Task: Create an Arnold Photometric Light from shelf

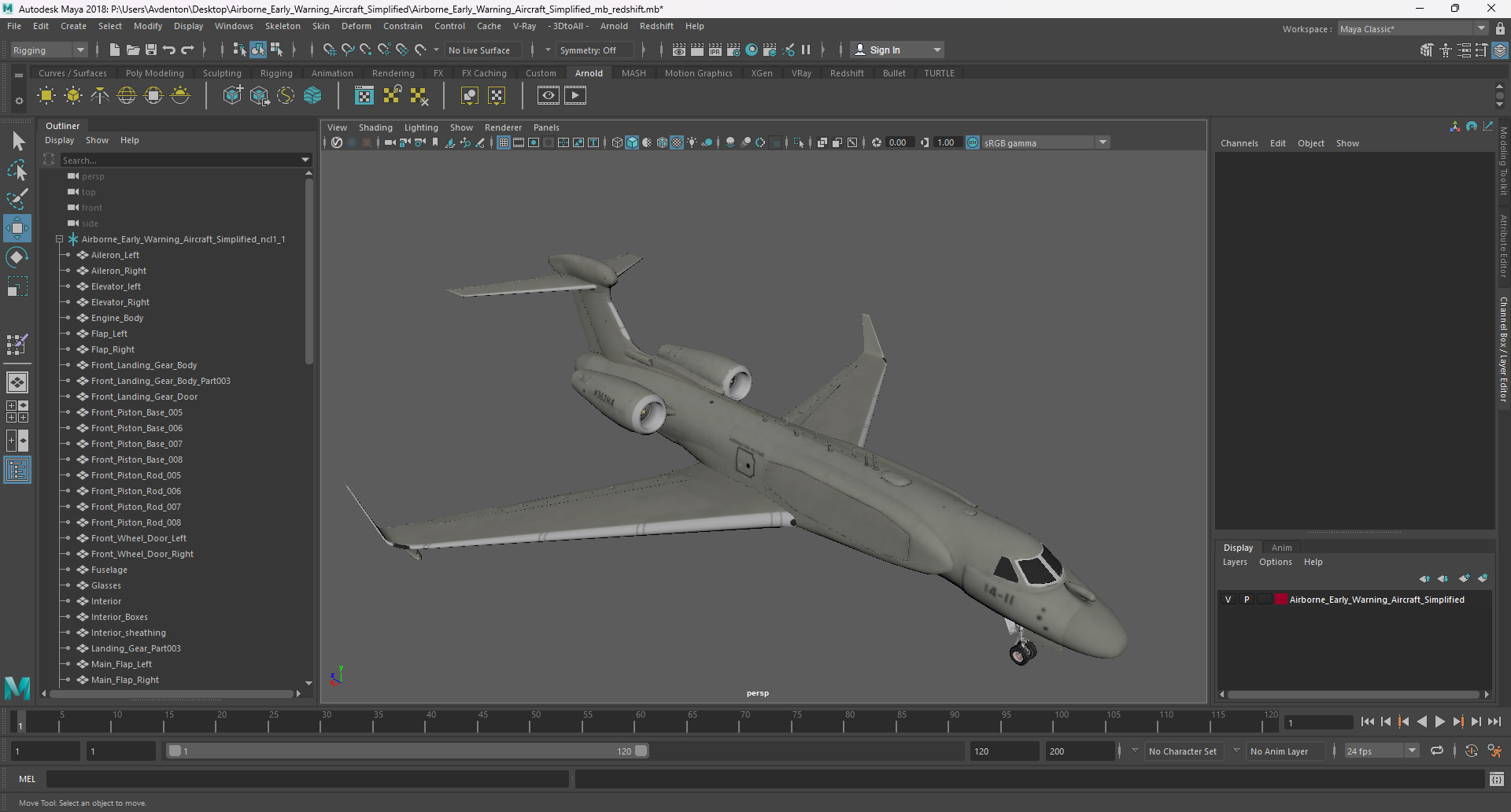Action: 100,96
